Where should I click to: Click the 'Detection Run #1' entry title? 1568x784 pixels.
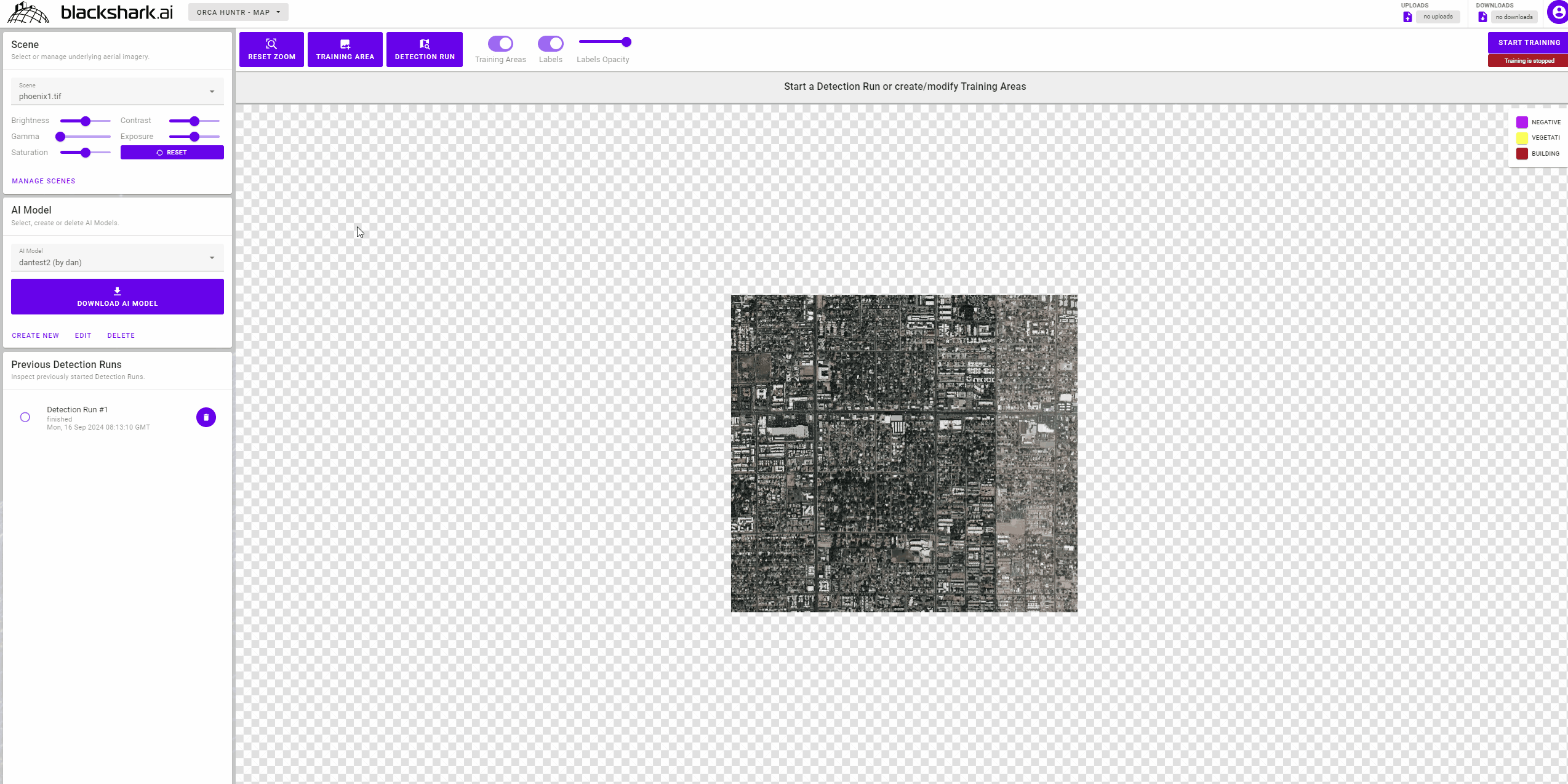click(x=78, y=410)
